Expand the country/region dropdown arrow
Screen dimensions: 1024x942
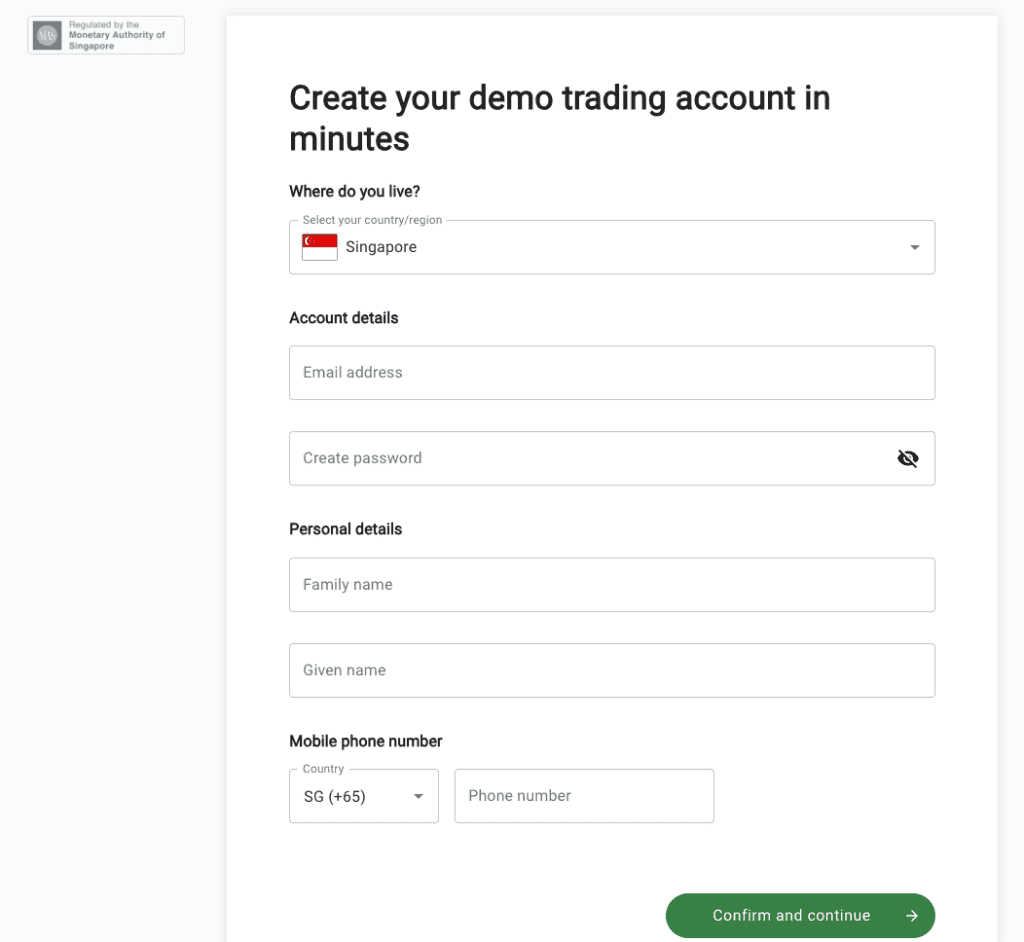tap(914, 248)
